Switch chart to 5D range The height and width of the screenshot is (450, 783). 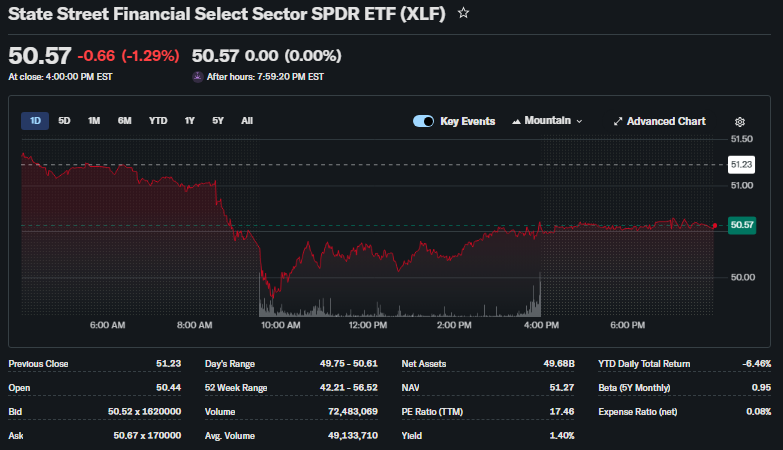64,121
